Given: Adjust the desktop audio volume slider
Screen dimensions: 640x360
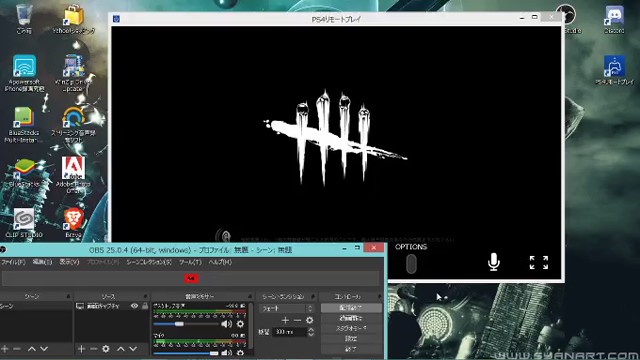Looking at the screenshot, I should click(186, 324).
